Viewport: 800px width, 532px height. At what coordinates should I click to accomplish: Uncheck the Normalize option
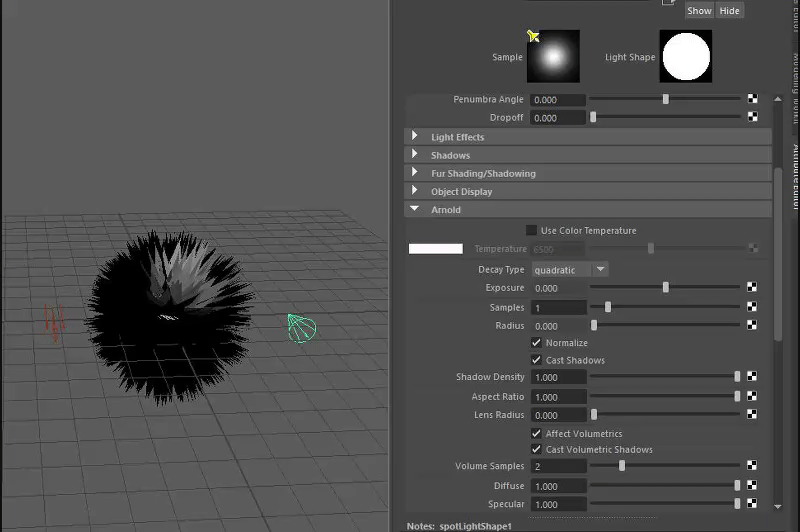[536, 343]
